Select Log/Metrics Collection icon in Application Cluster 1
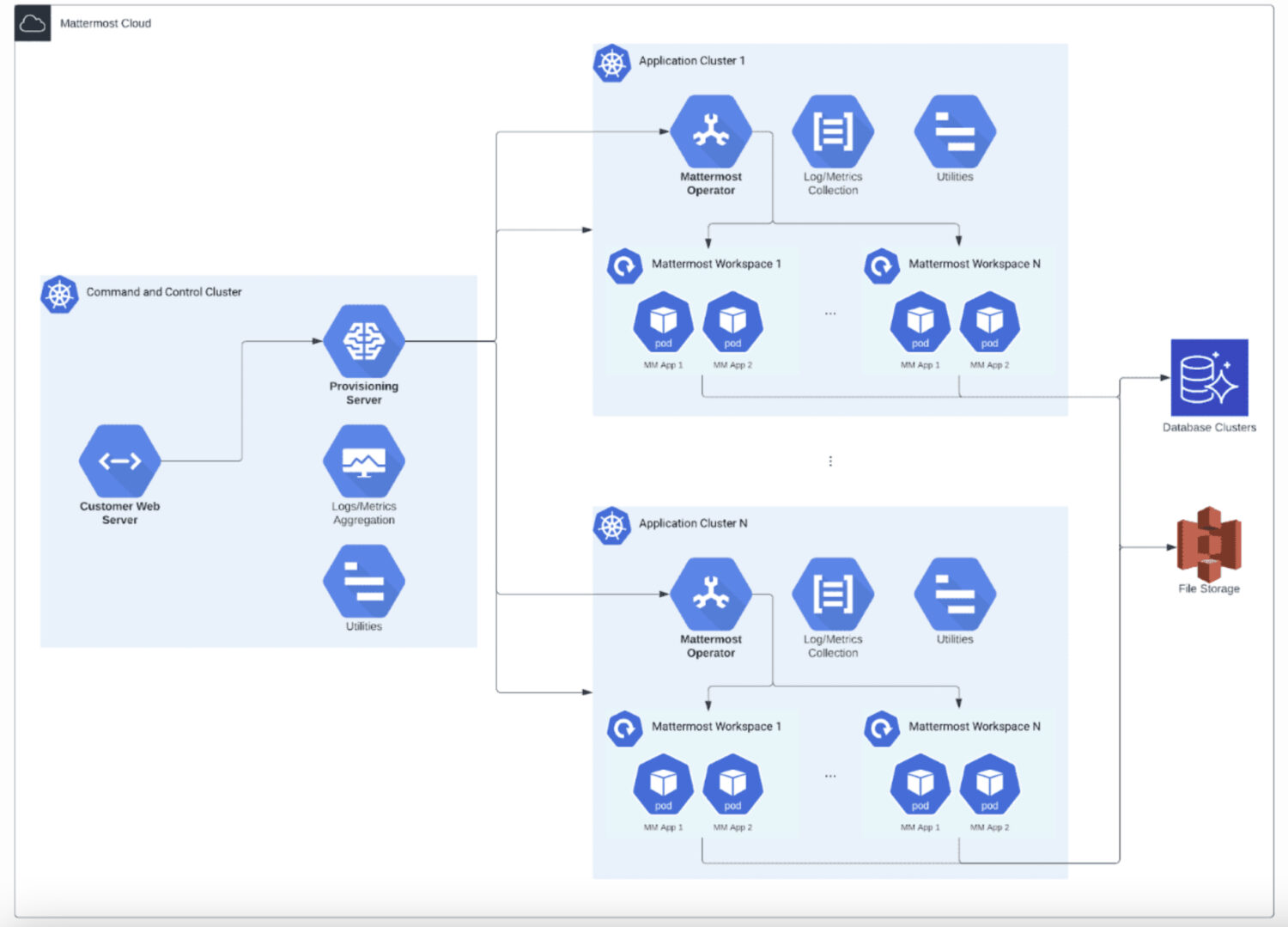 [833, 131]
